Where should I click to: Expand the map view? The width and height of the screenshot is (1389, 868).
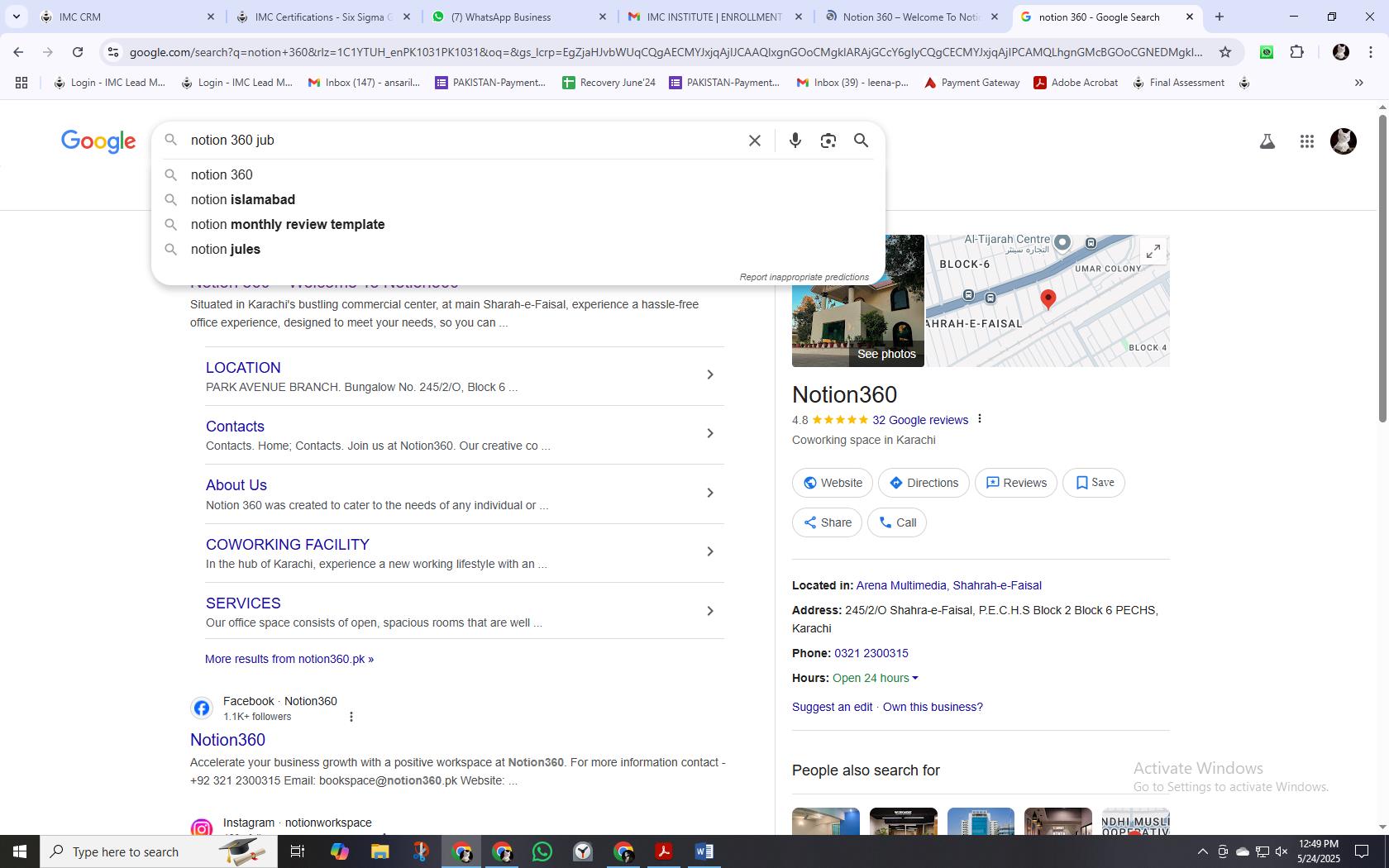(1153, 250)
